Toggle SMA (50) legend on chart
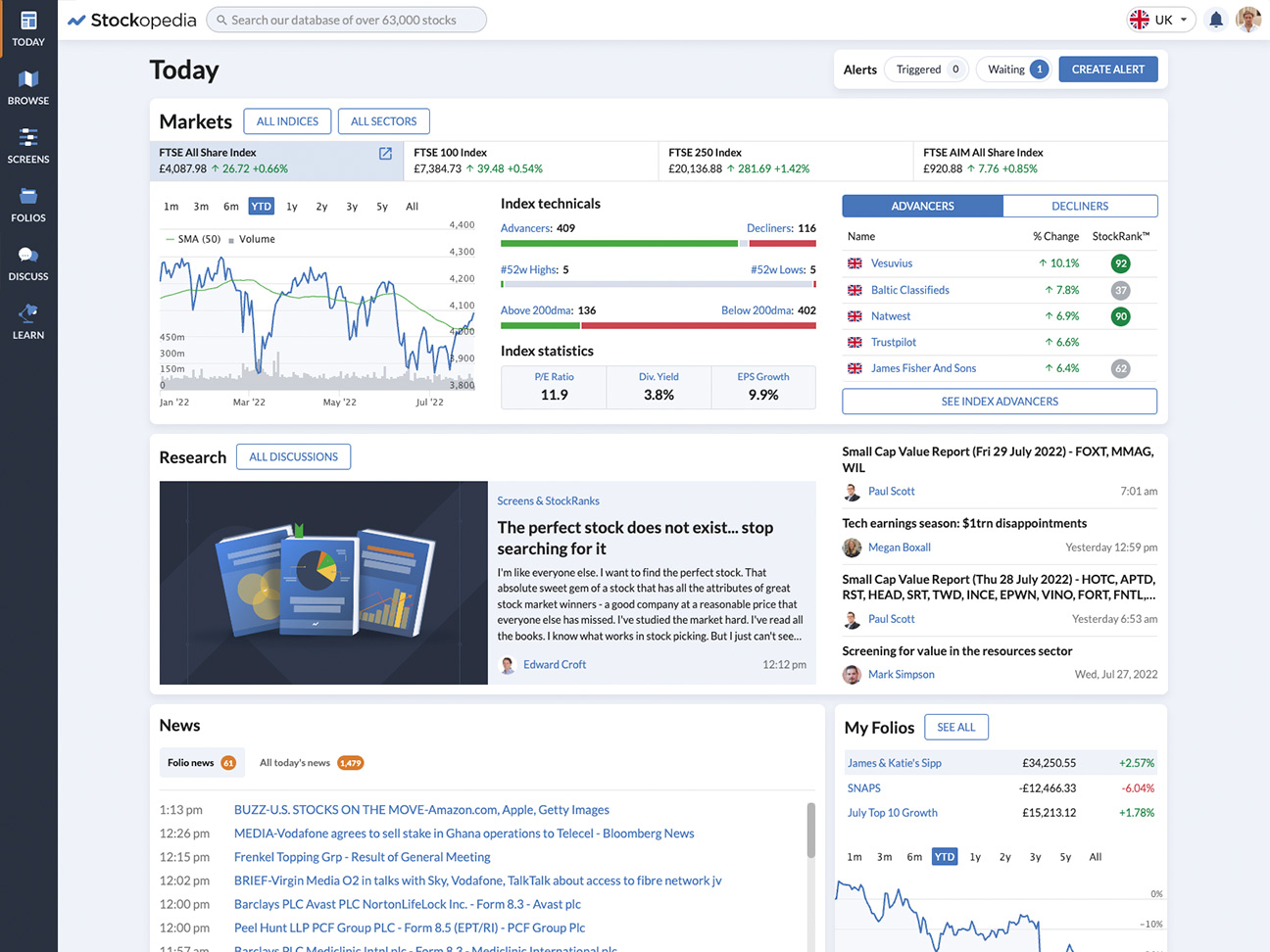The width and height of the screenshot is (1270, 952). click(x=192, y=239)
